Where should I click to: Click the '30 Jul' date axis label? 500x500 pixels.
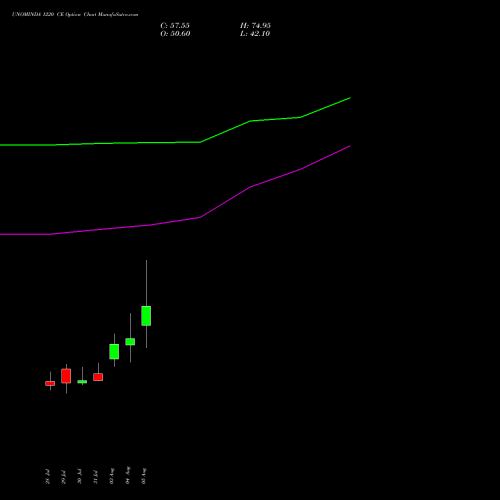click(x=79, y=477)
